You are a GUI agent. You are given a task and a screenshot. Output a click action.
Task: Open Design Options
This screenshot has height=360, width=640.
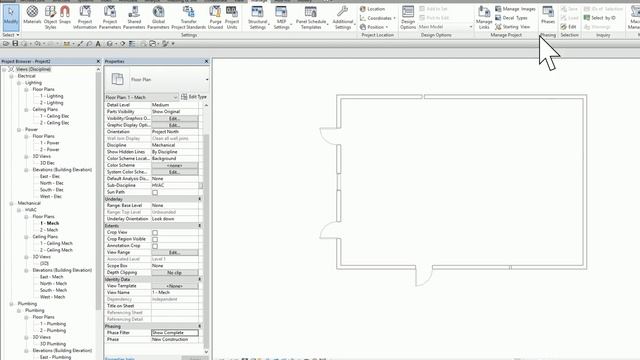[x=408, y=18]
